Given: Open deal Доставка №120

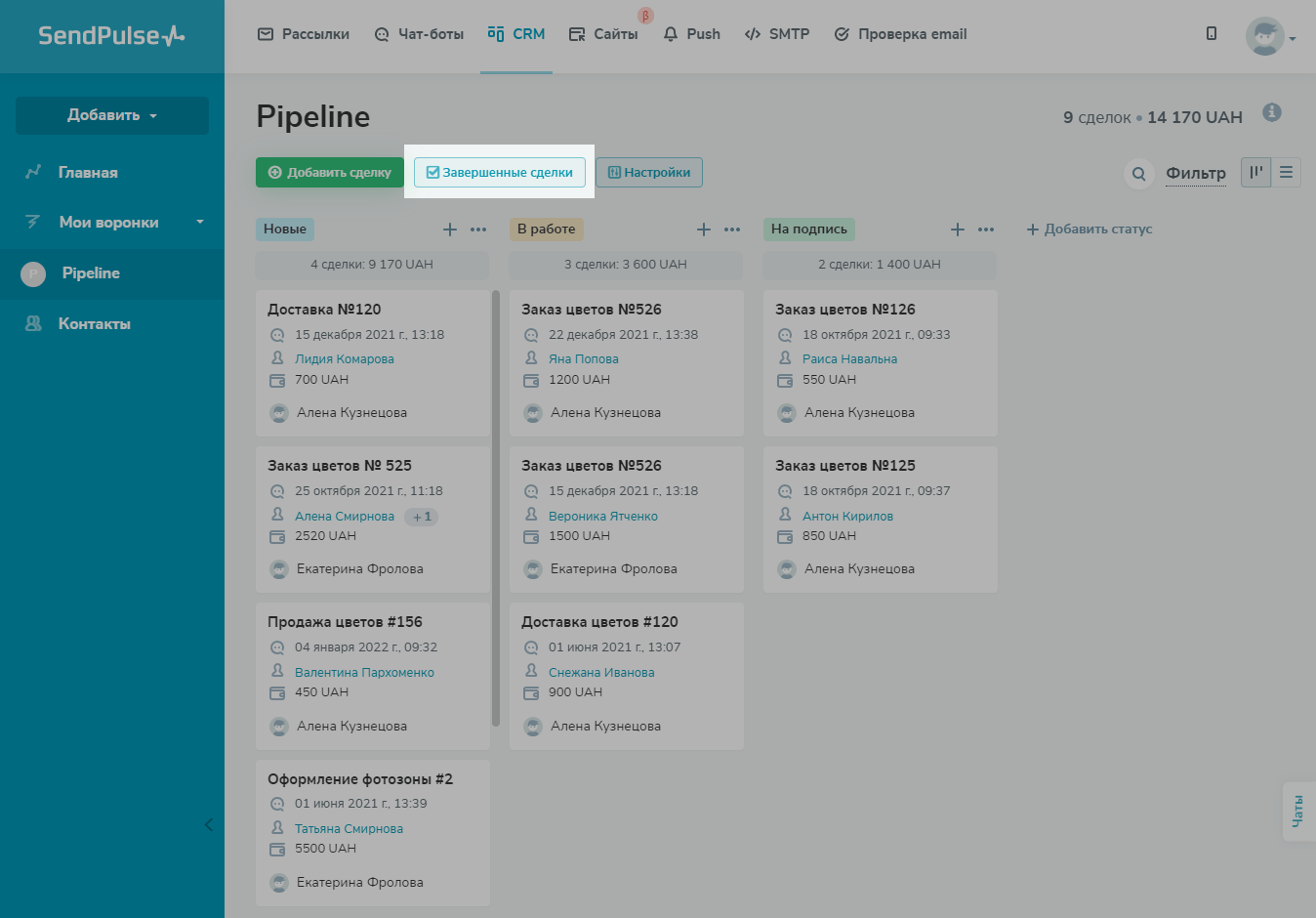Looking at the screenshot, I should click(x=324, y=310).
